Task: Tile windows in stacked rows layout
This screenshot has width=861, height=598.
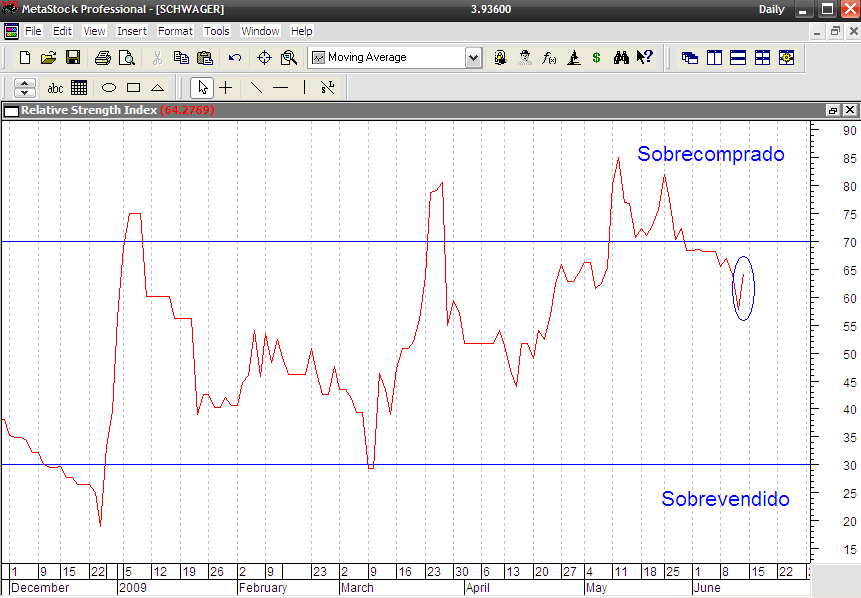Action: click(738, 58)
